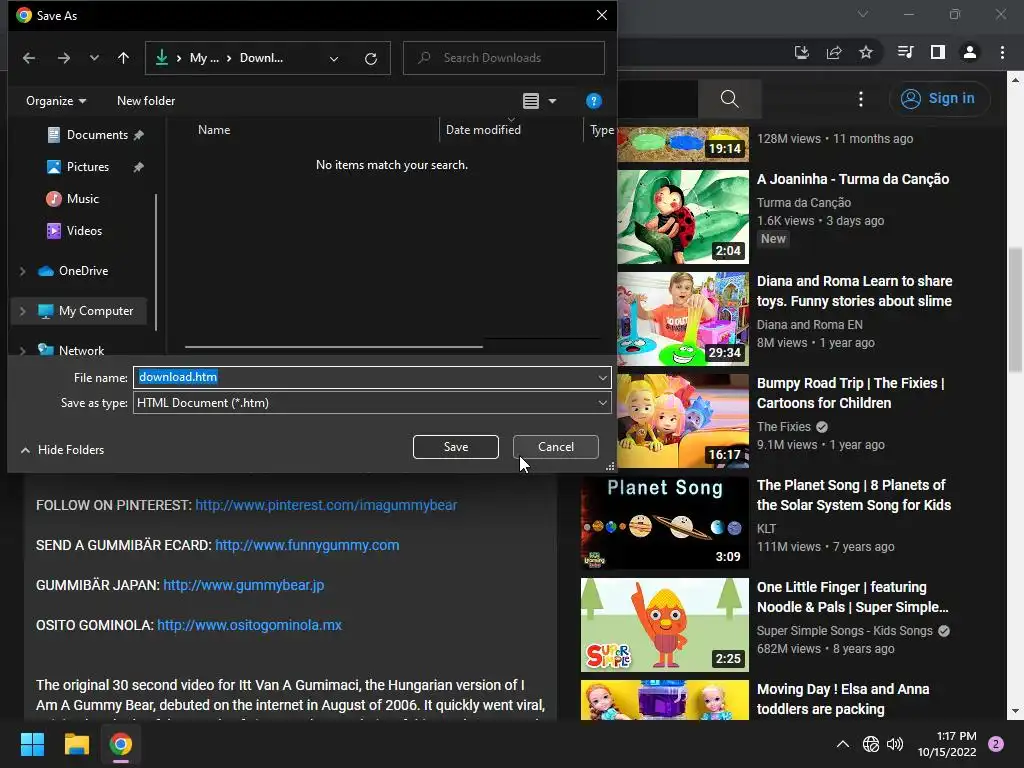Image resolution: width=1024 pixels, height=768 pixels.
Task: Open the gummybear.jp link
Action: point(244,585)
